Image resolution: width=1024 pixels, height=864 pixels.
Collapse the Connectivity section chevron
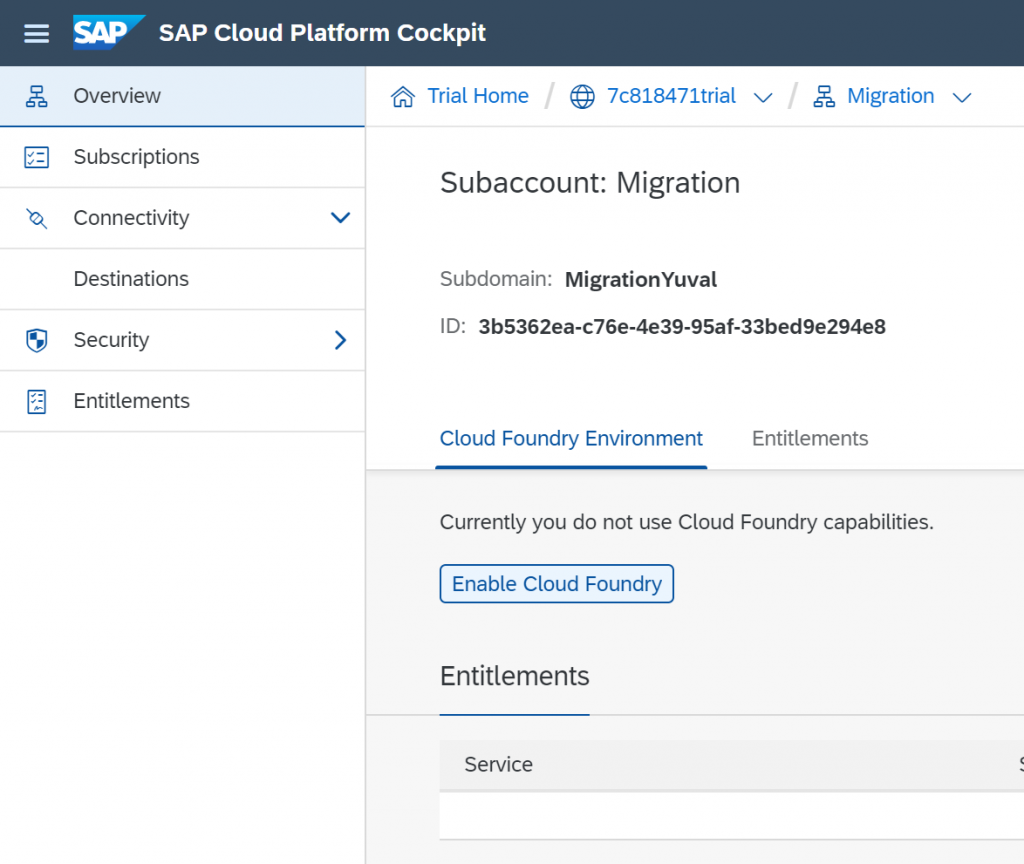[x=340, y=217]
